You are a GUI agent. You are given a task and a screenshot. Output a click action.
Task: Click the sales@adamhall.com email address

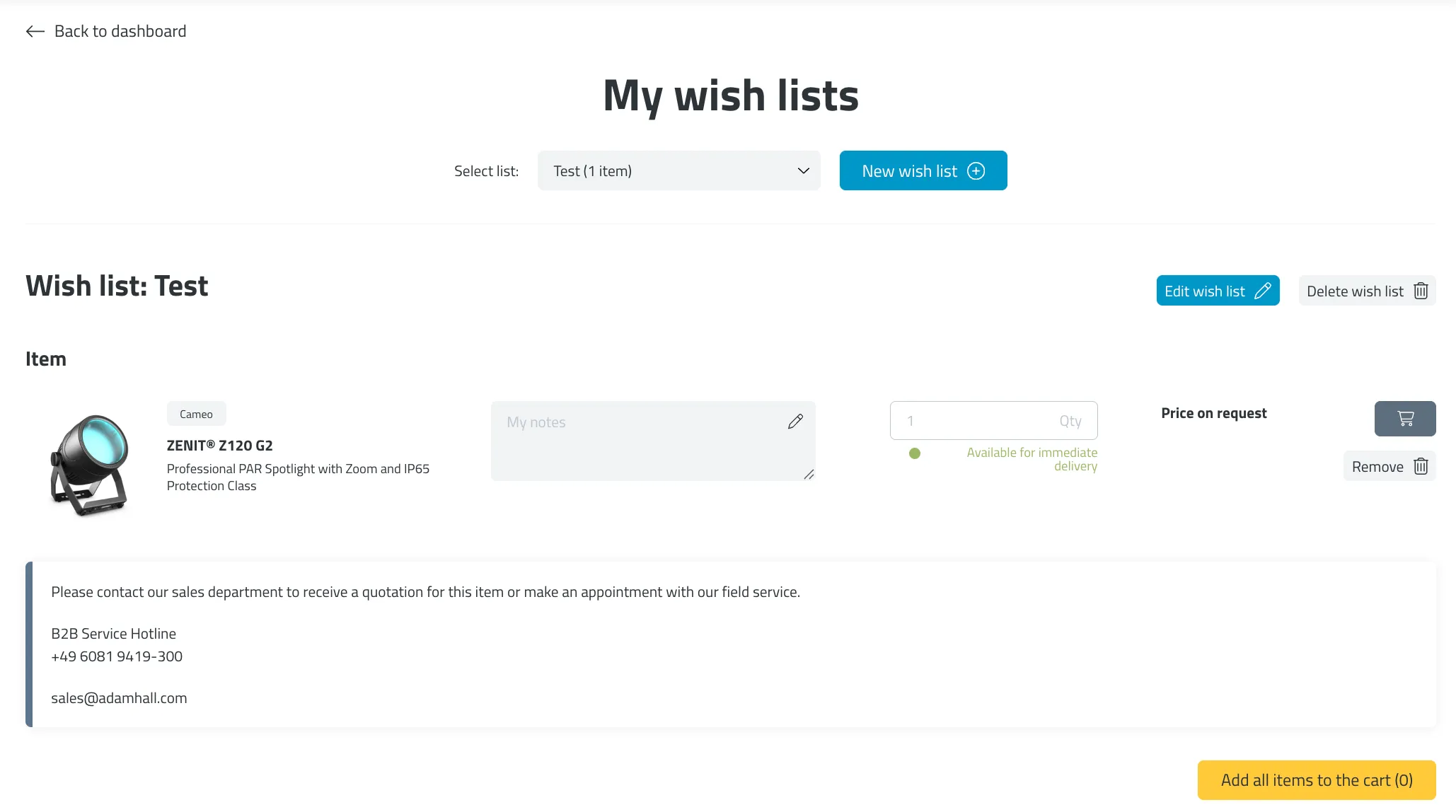point(119,698)
